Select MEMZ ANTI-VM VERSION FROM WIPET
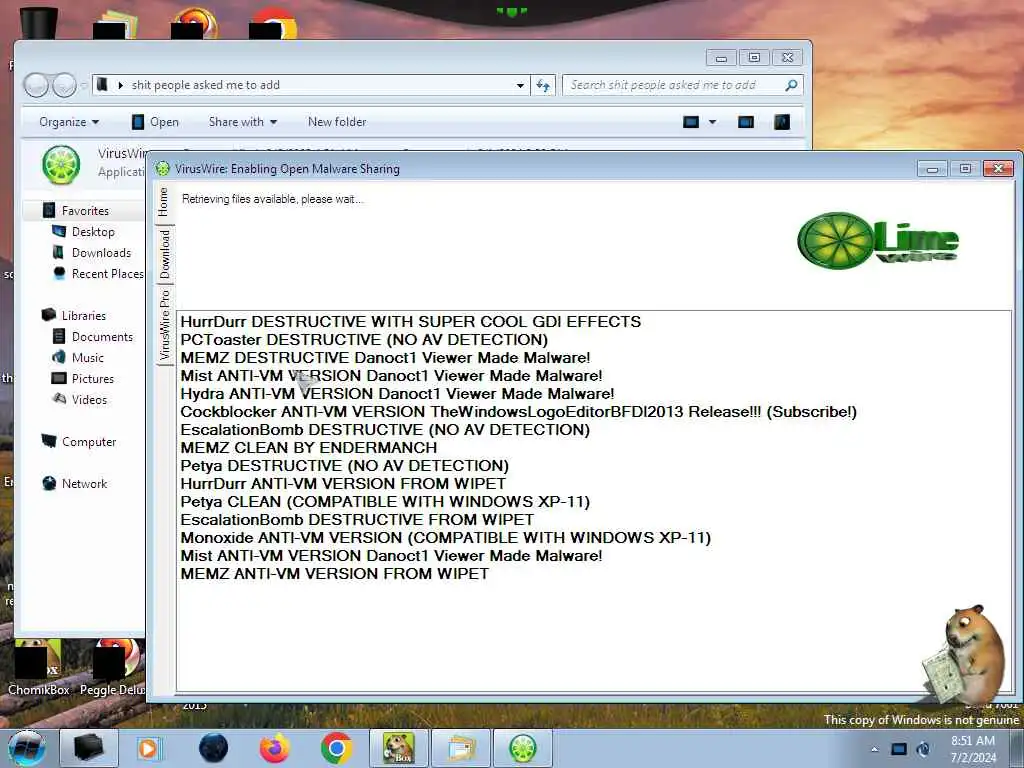Image resolution: width=1024 pixels, height=768 pixels. click(x=334, y=574)
